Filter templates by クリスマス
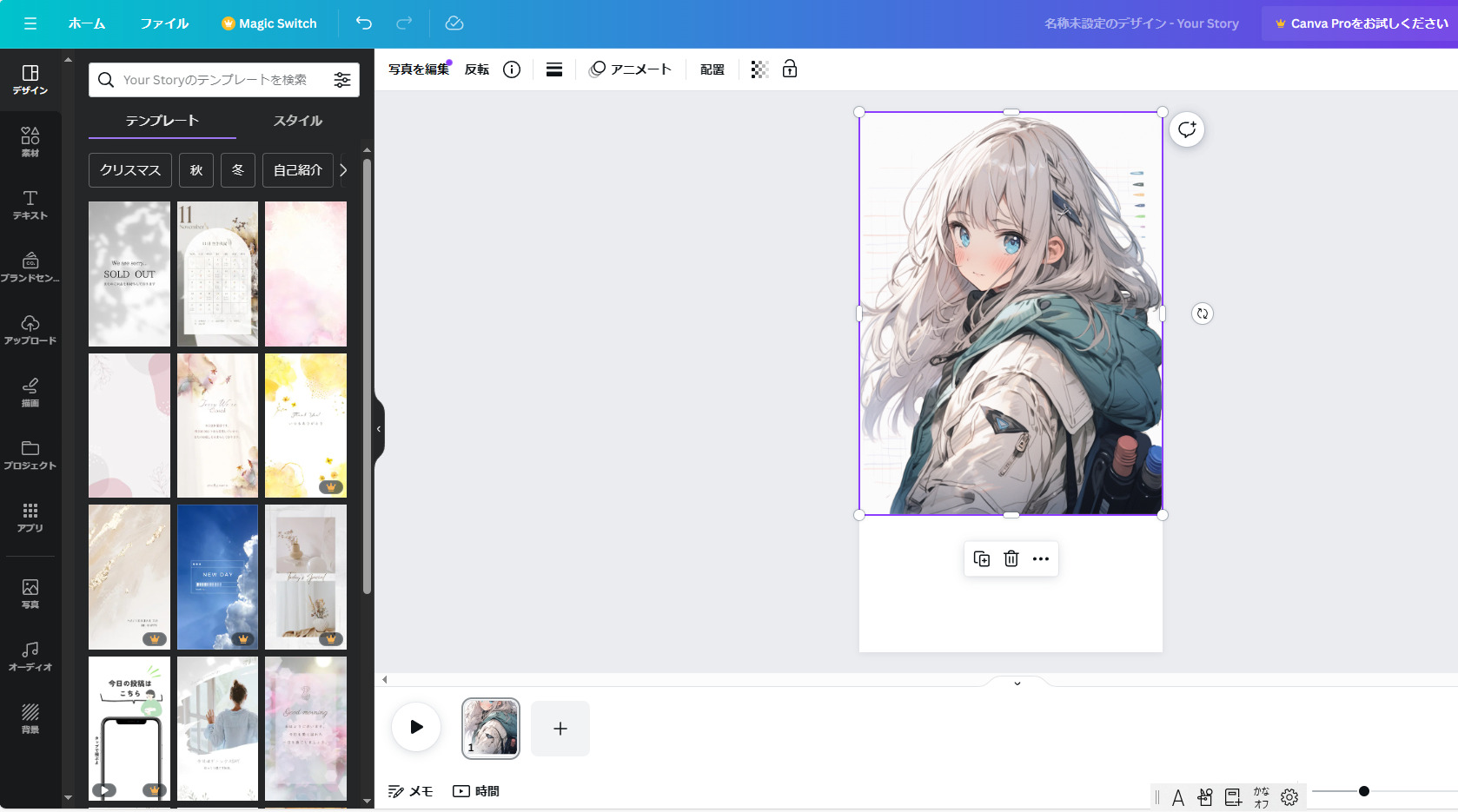The image size is (1458, 812). coord(130,170)
